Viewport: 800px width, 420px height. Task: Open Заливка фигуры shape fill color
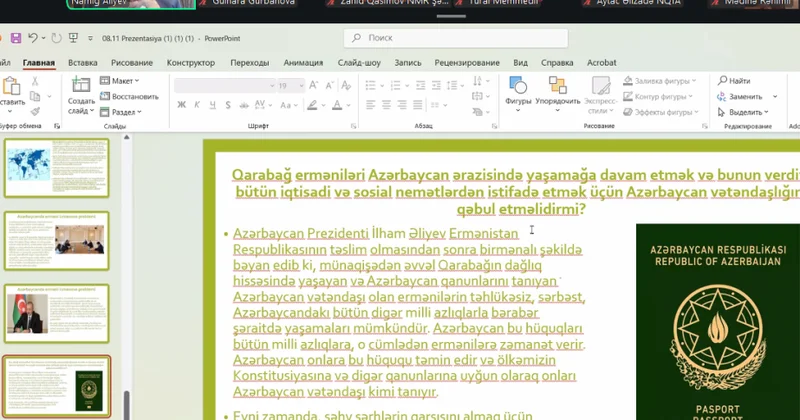tap(660, 81)
